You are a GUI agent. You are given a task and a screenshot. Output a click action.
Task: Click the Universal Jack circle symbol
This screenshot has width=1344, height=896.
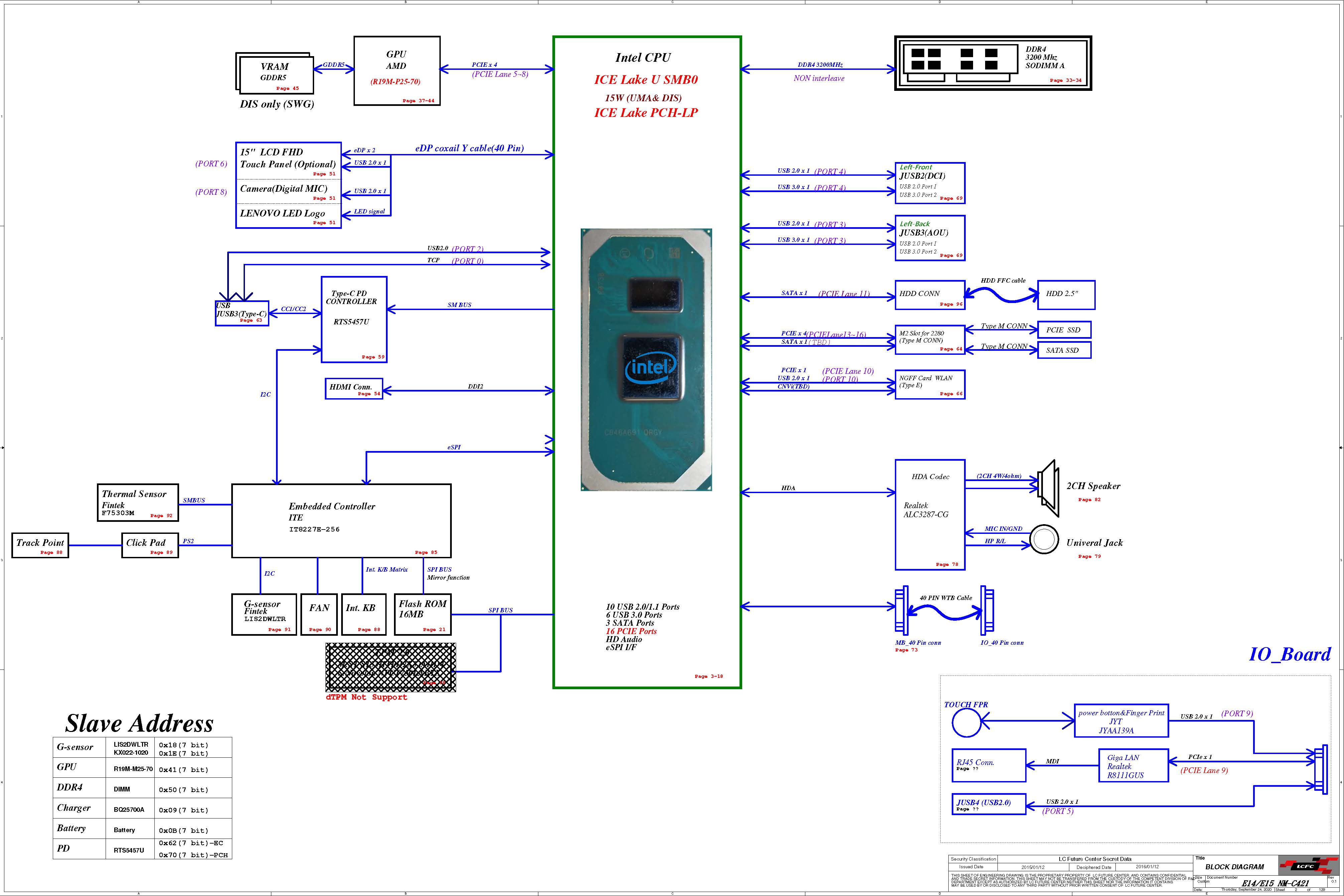click(1044, 540)
